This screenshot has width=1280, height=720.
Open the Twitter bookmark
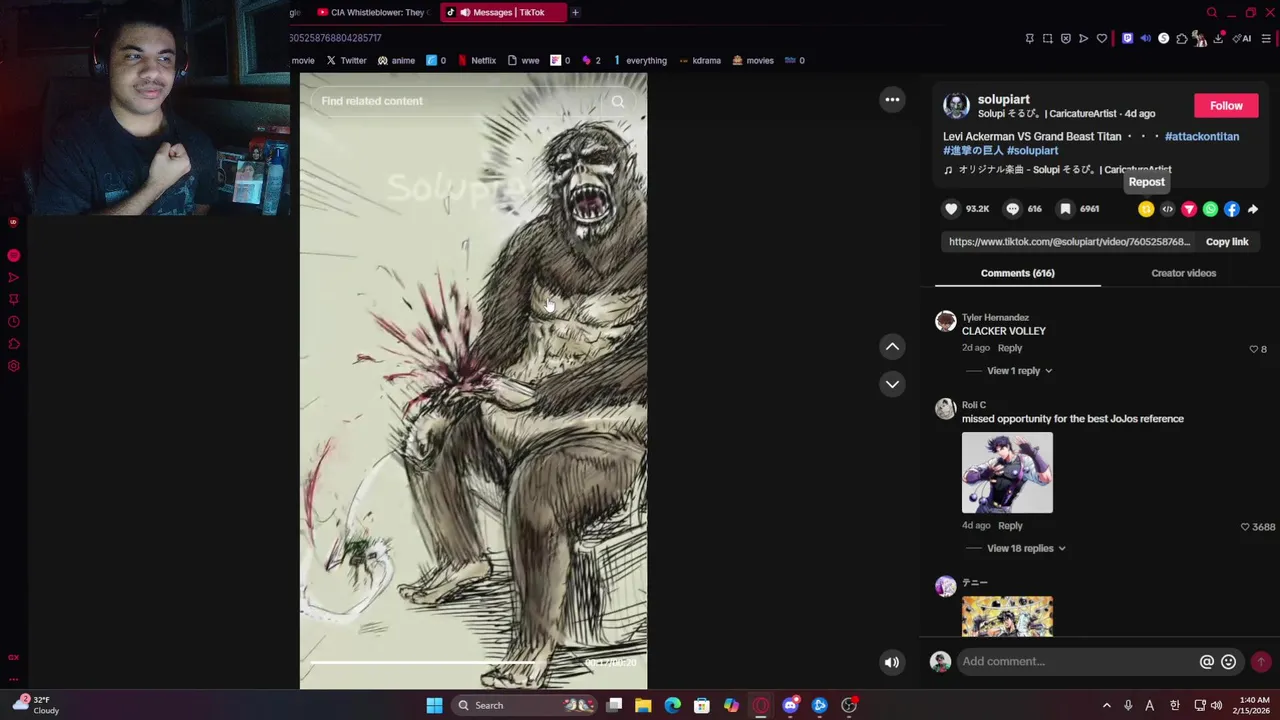[346, 61]
